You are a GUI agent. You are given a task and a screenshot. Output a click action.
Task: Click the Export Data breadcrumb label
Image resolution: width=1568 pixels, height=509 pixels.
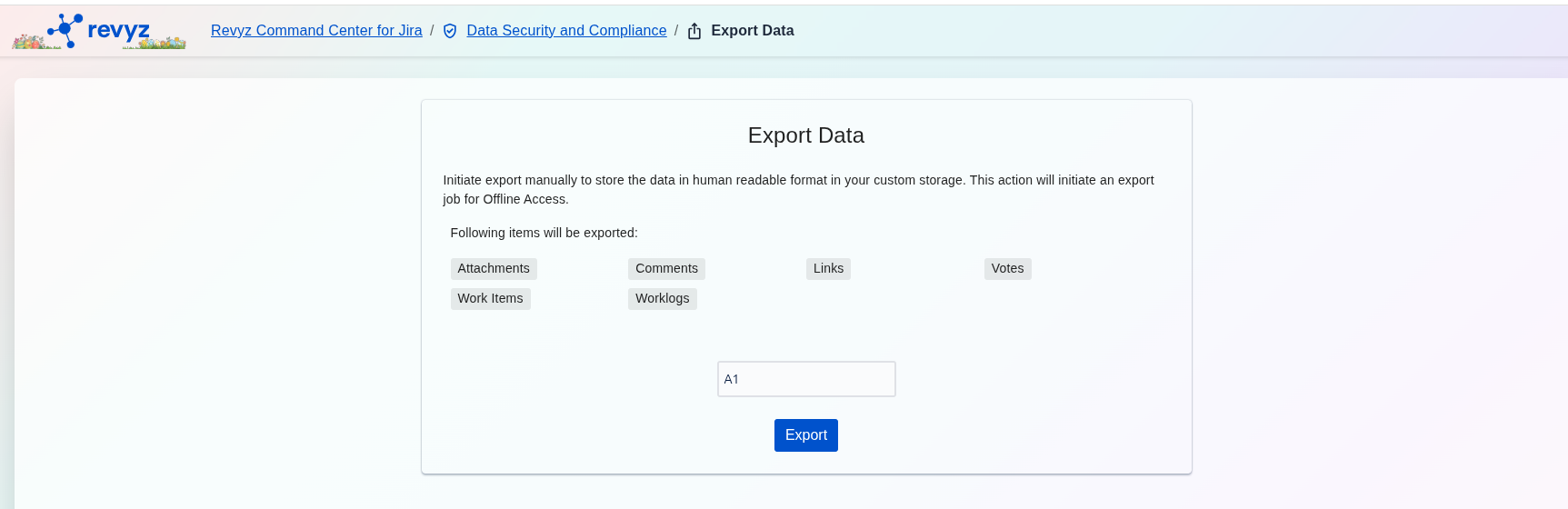pos(752,31)
